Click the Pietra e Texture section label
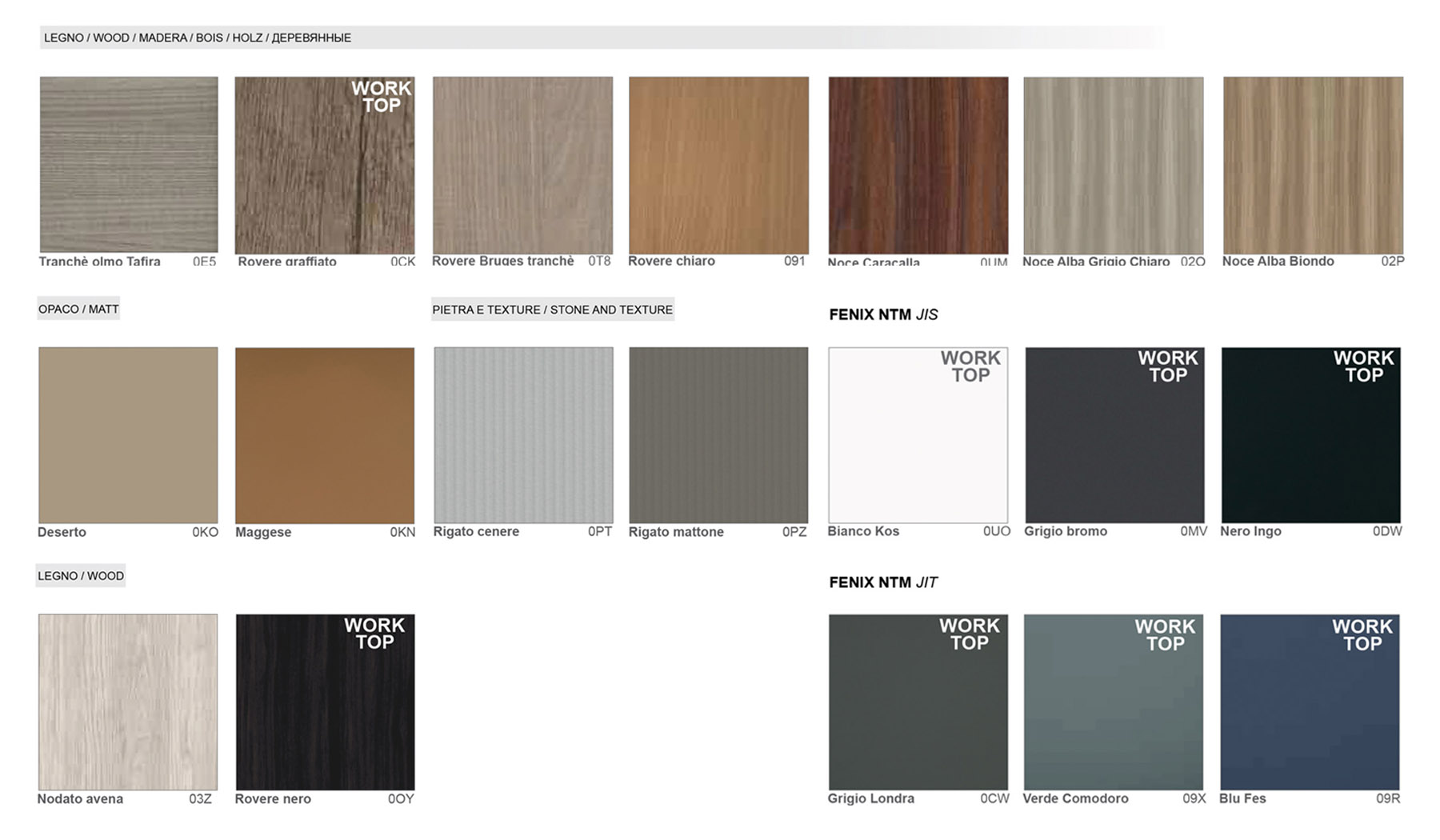1440x840 pixels. pyautogui.click(x=552, y=310)
